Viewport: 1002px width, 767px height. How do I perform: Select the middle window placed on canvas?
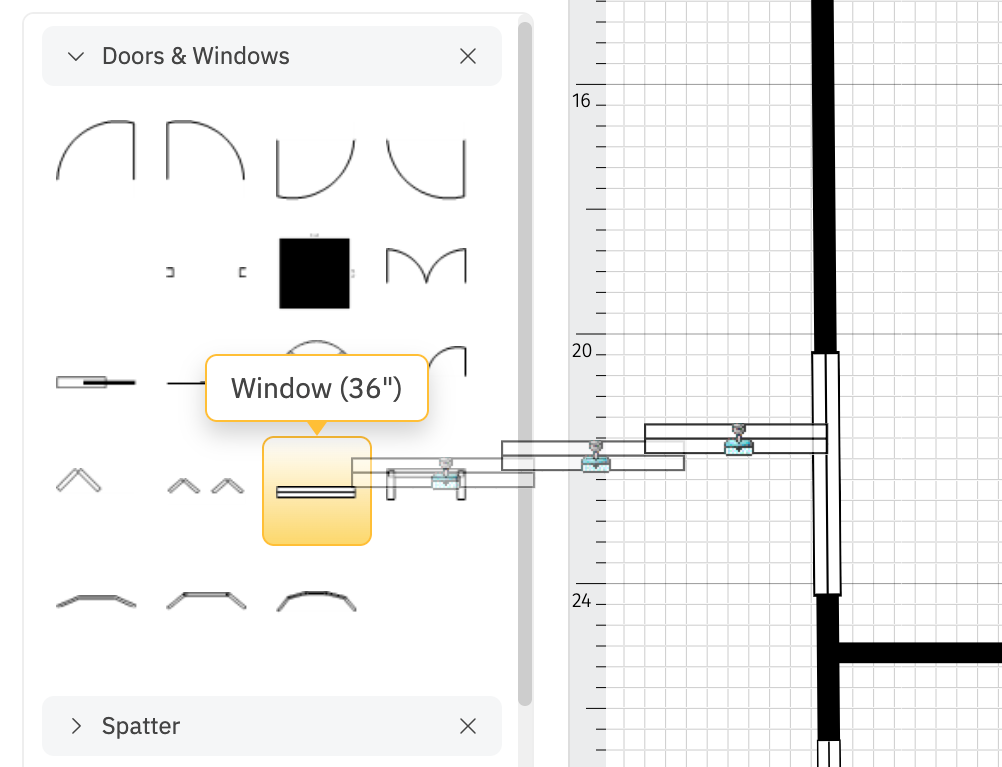pos(596,462)
